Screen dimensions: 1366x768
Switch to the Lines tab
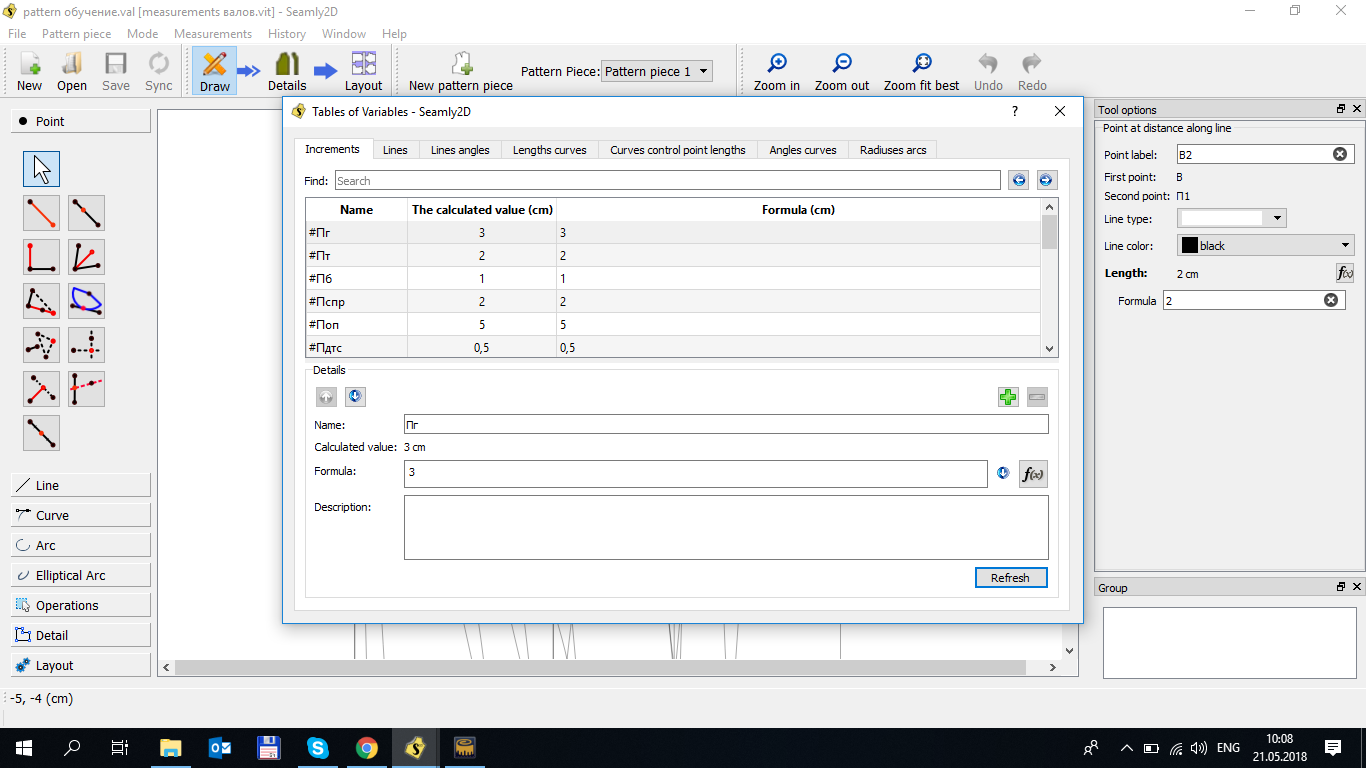pyautogui.click(x=395, y=150)
